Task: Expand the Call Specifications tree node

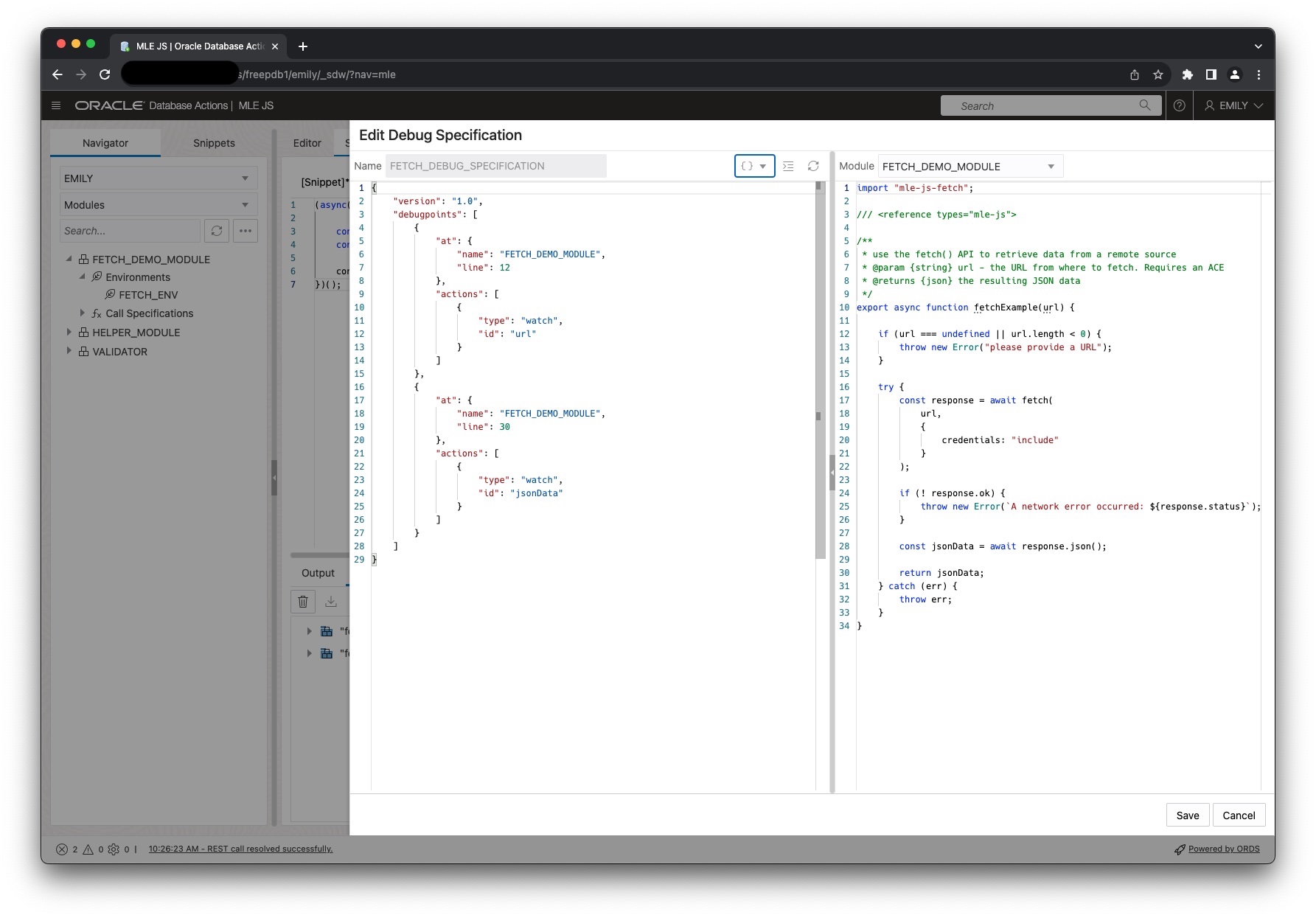Action: point(83,313)
